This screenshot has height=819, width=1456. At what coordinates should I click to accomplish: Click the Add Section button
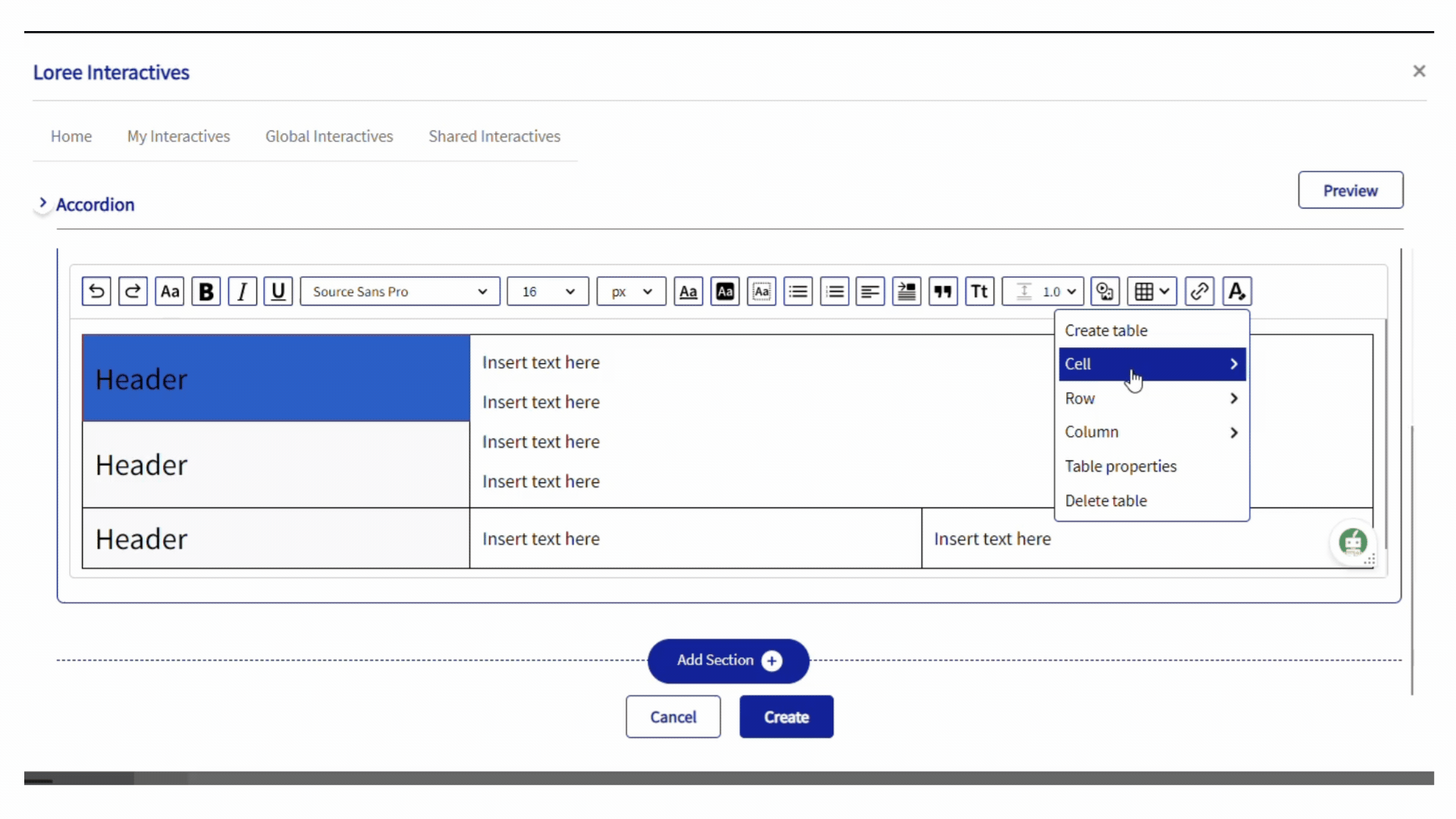[728, 661]
